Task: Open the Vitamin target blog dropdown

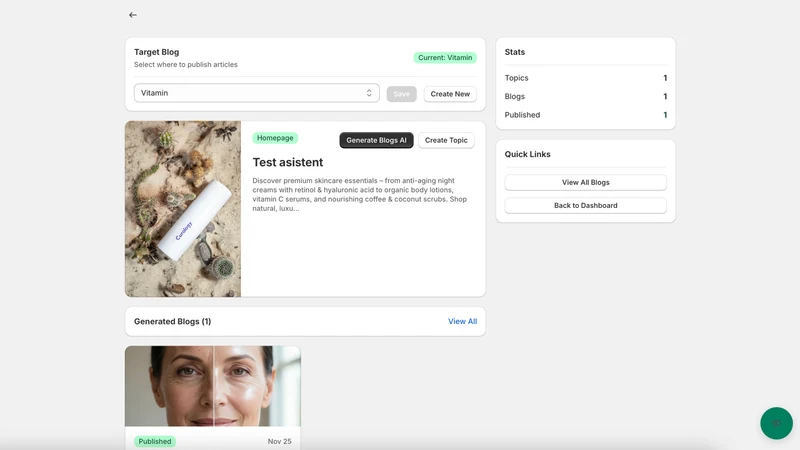Action: (257, 93)
